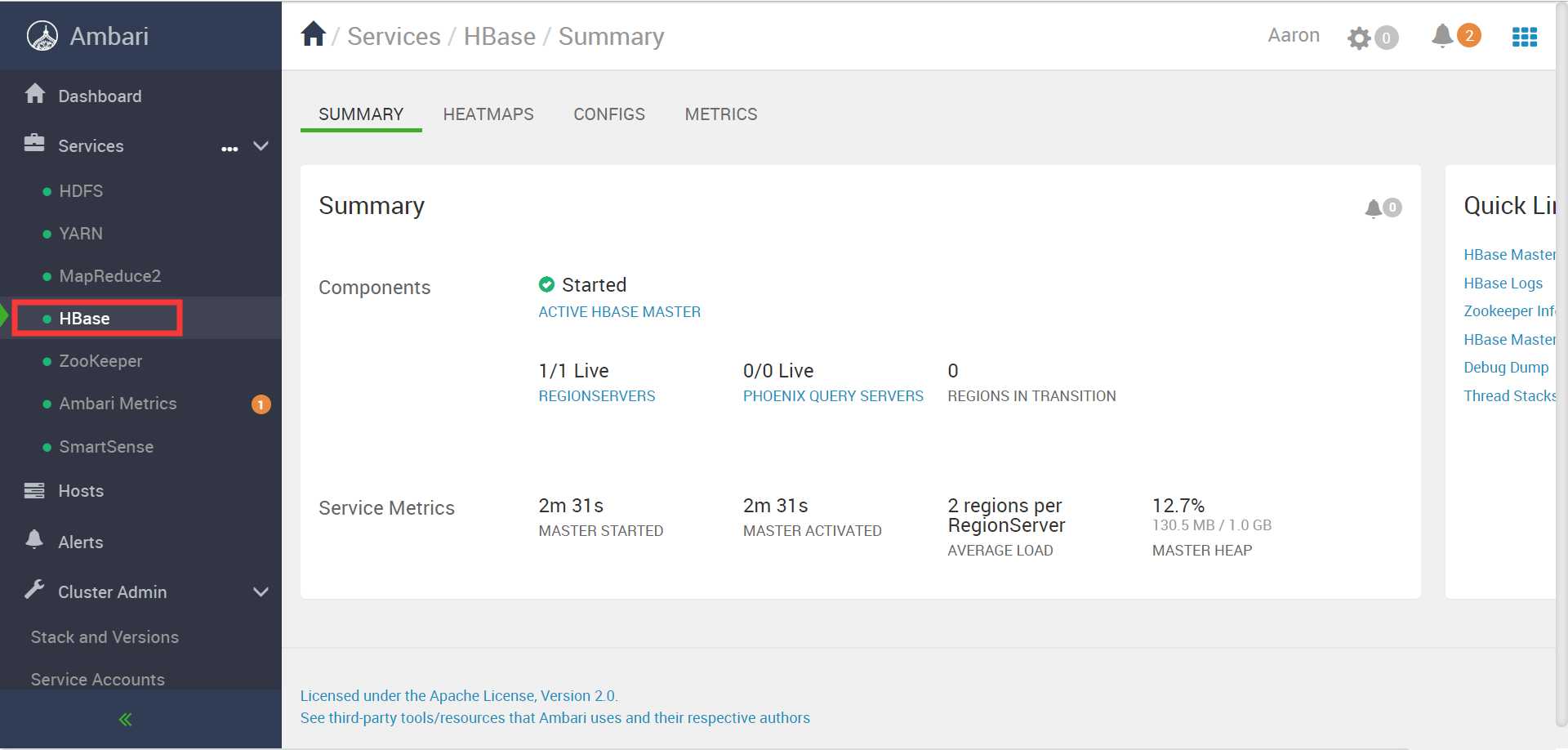Click the Dashboard house icon in the sidebar
This screenshot has height=750, width=1568.
(35, 94)
